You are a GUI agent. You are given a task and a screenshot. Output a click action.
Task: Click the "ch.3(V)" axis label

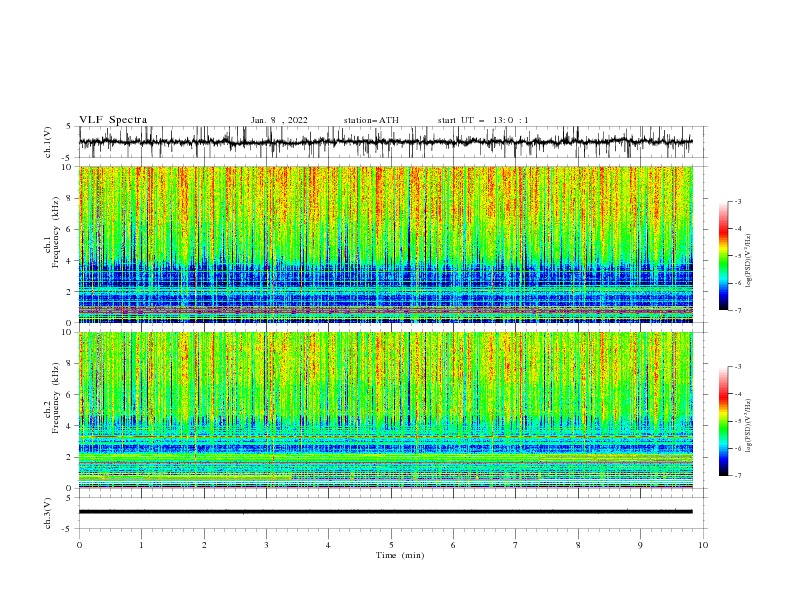click(x=48, y=513)
